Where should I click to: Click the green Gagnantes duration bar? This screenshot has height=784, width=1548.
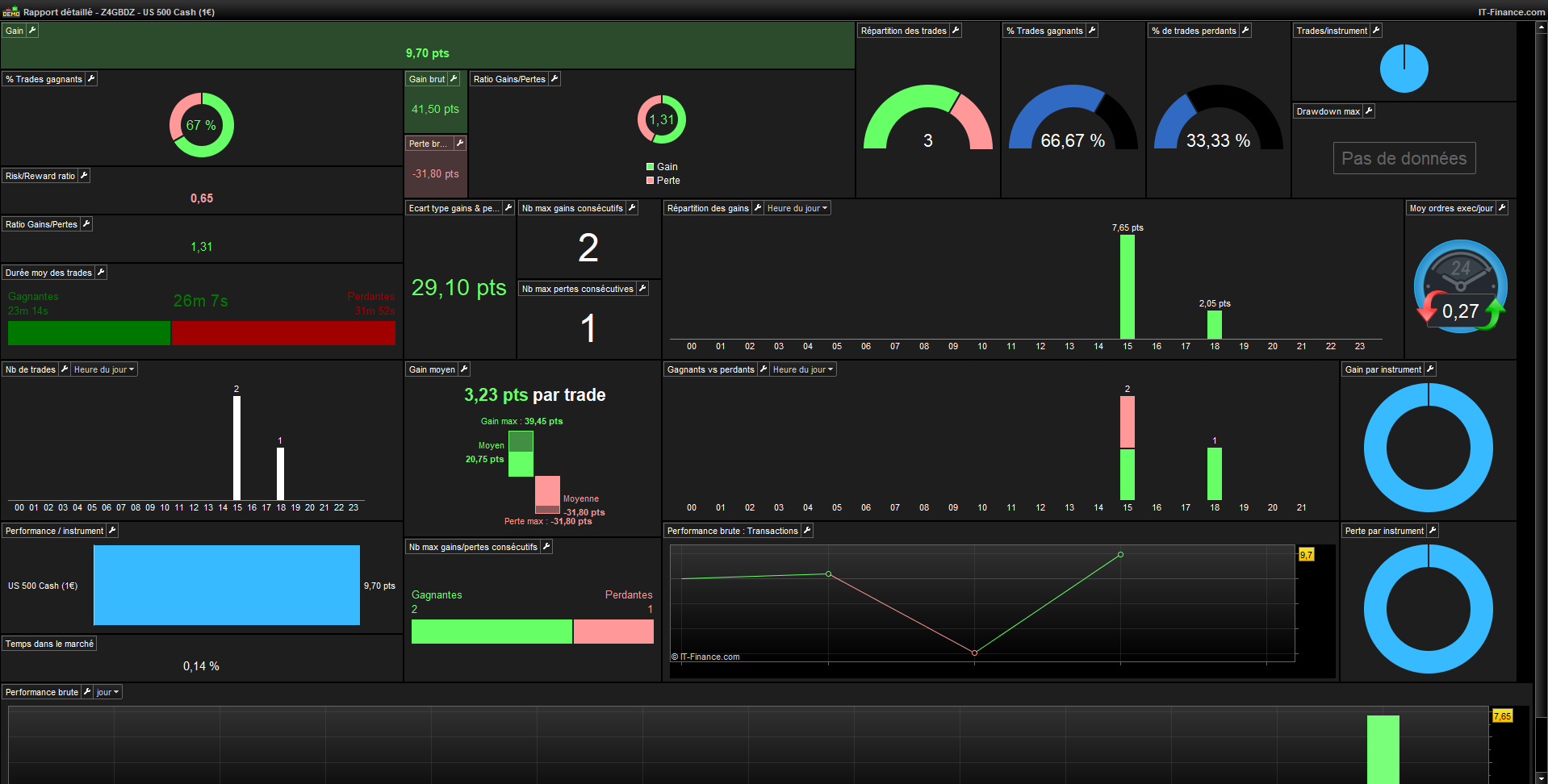[89, 333]
